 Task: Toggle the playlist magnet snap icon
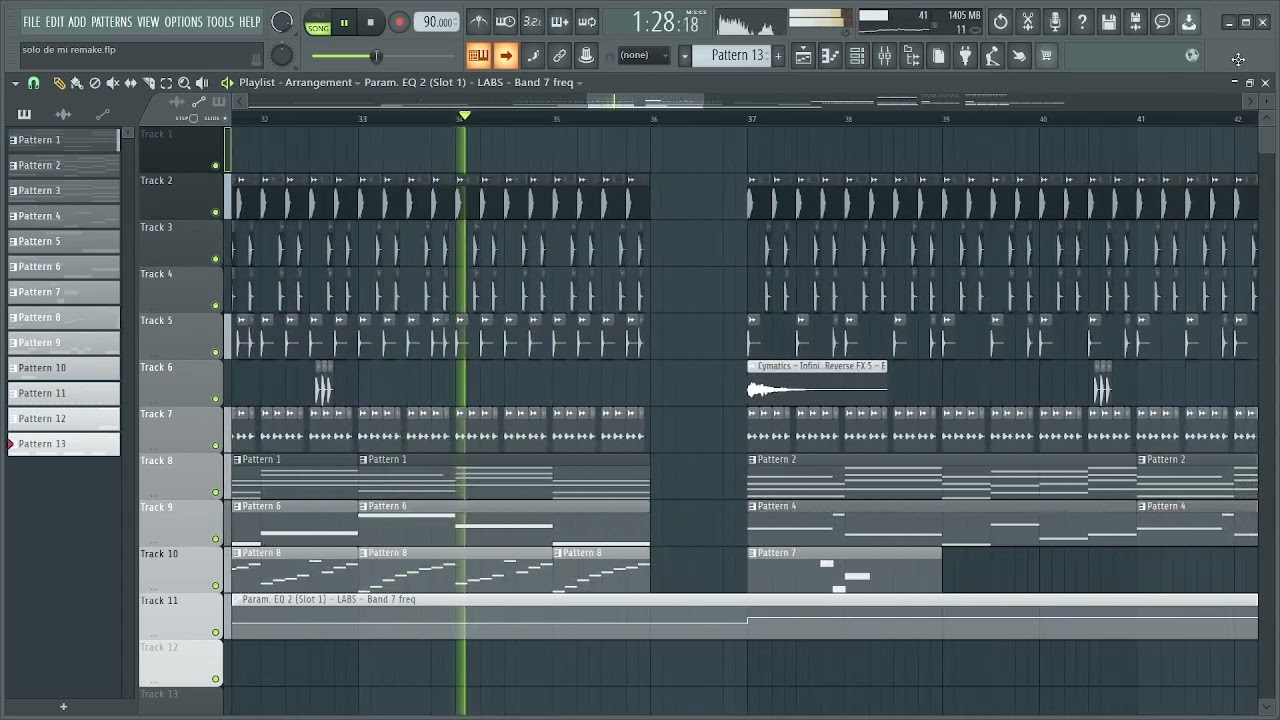click(x=33, y=83)
